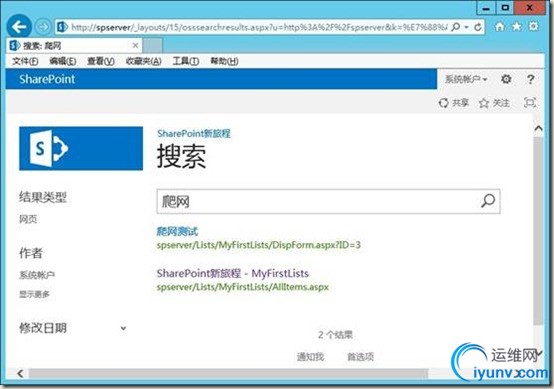This screenshot has height=389, width=554.
Task: Click the address bar search magnifier icon
Action: click(x=456, y=27)
